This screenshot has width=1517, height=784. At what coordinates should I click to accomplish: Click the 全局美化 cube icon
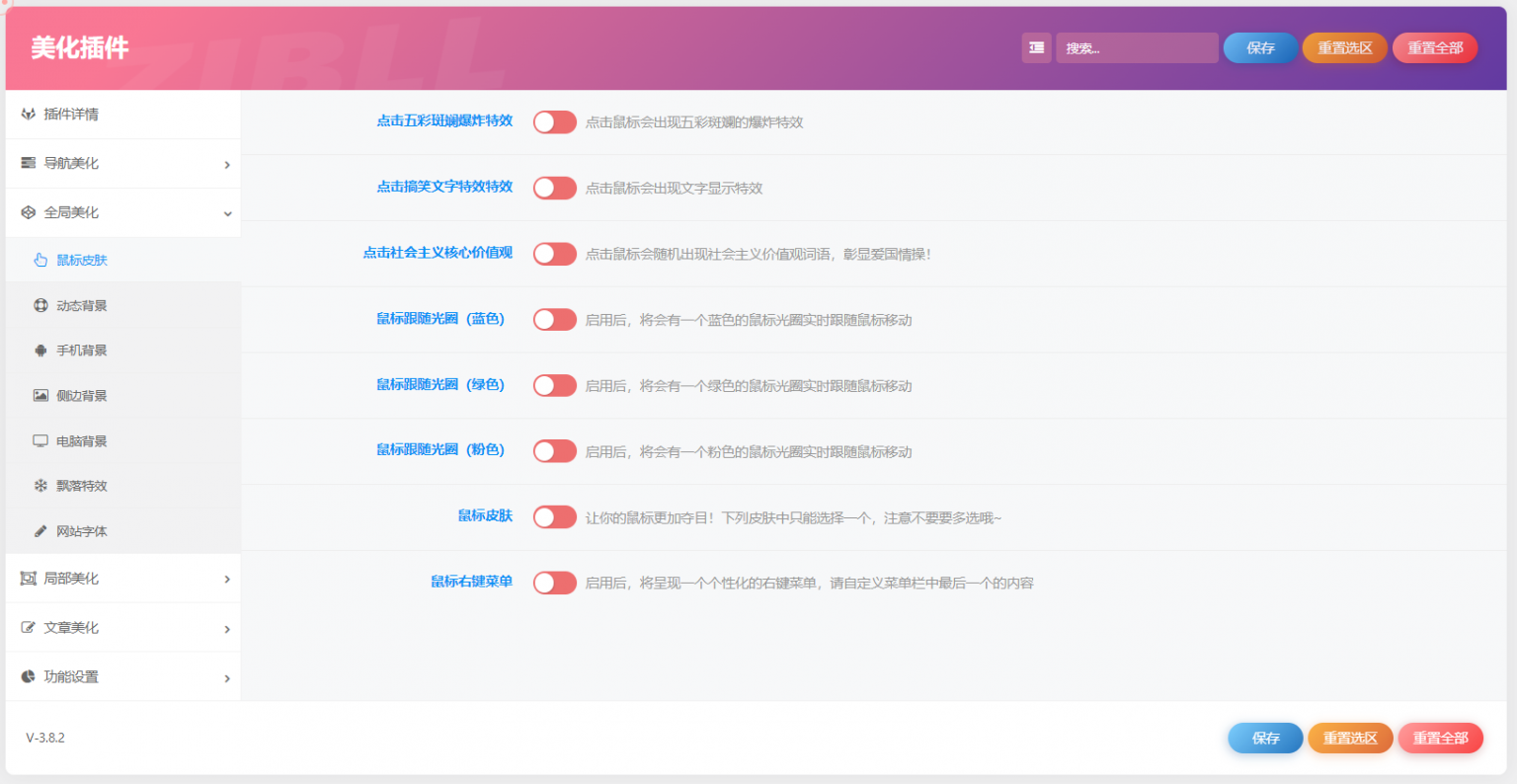(28, 212)
